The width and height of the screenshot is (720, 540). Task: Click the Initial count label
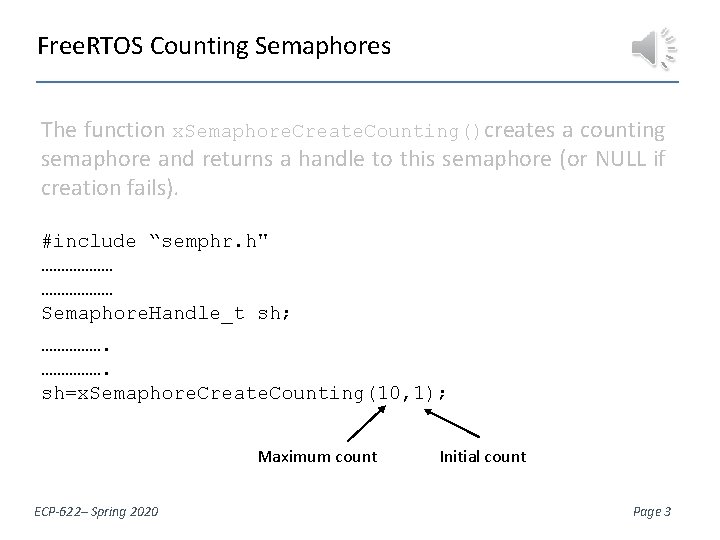click(482, 457)
